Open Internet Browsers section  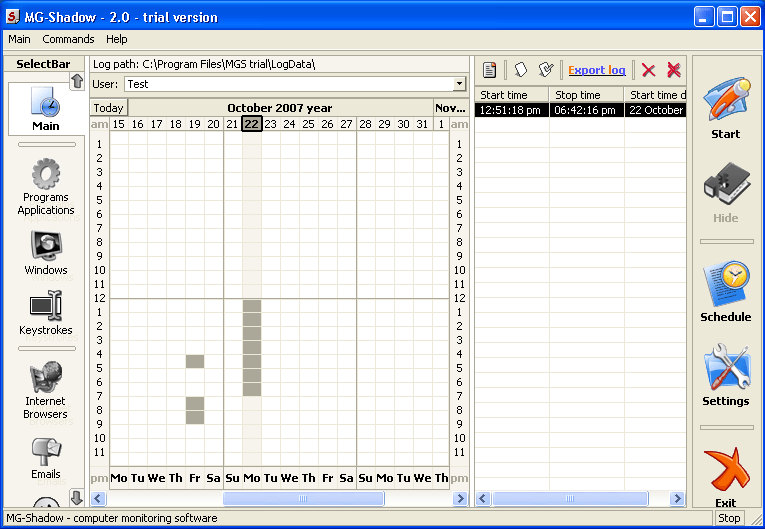pyautogui.click(x=46, y=390)
